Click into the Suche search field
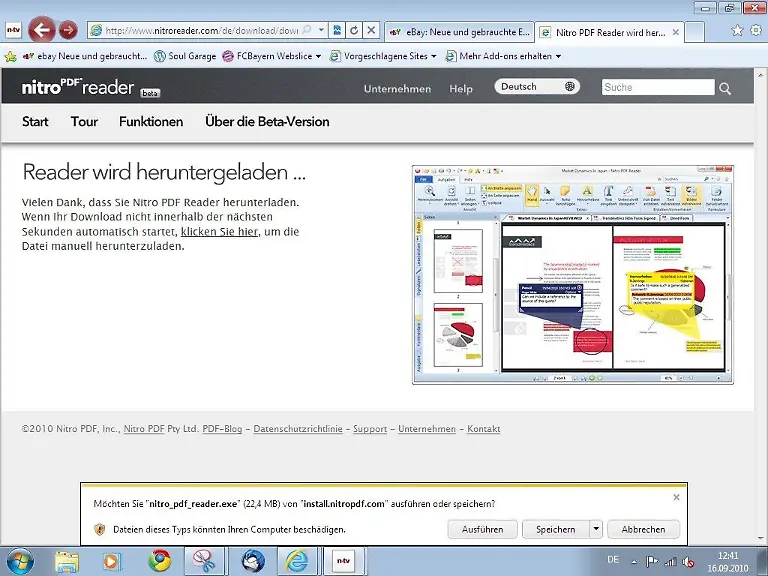Screen dimensions: 768x576 [x=657, y=88]
